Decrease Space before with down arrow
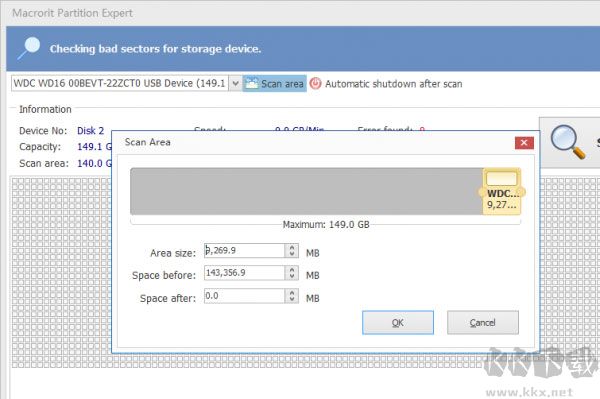600x399 pixels. coord(292,277)
